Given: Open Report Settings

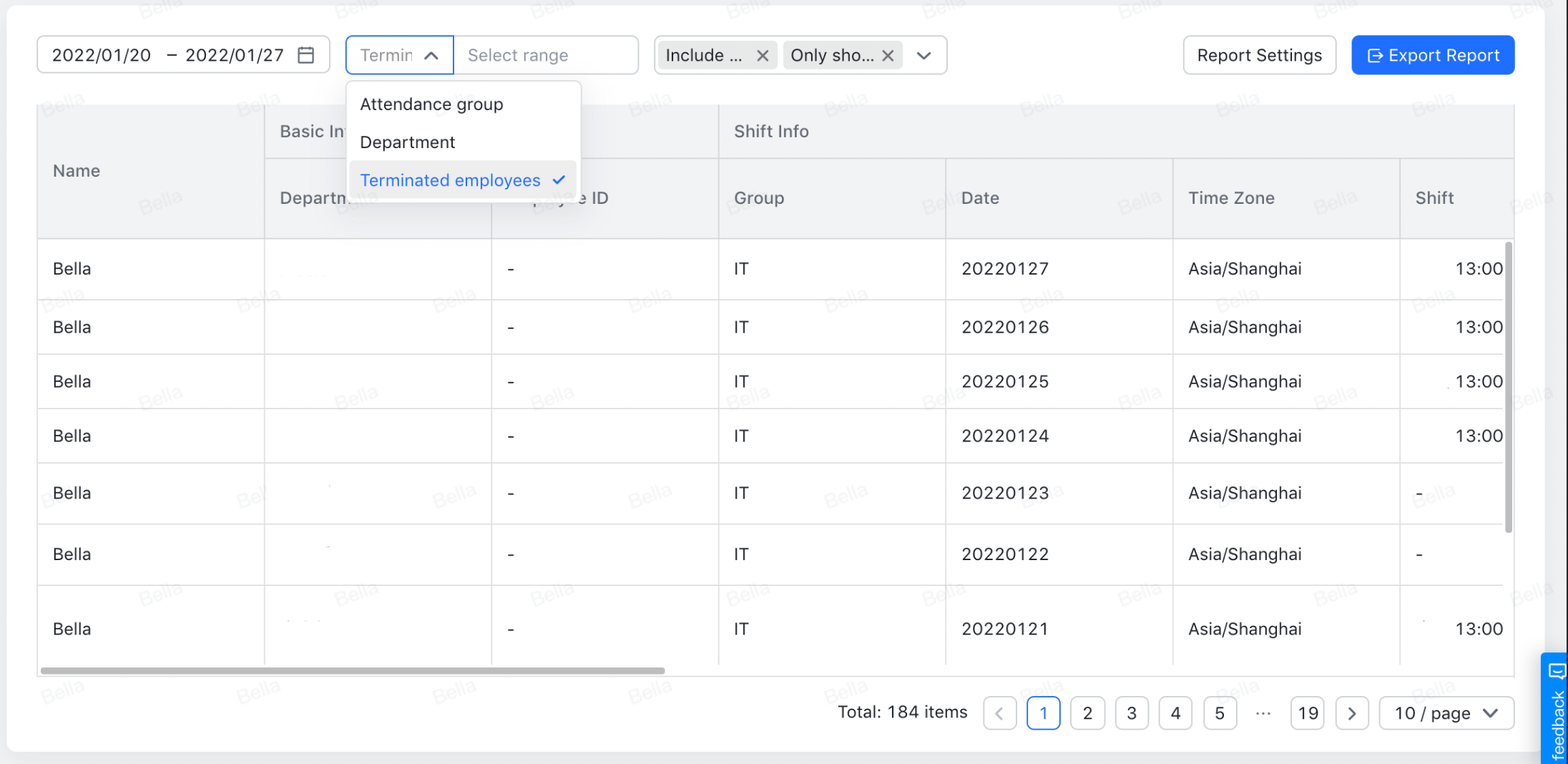Looking at the screenshot, I should point(1259,55).
